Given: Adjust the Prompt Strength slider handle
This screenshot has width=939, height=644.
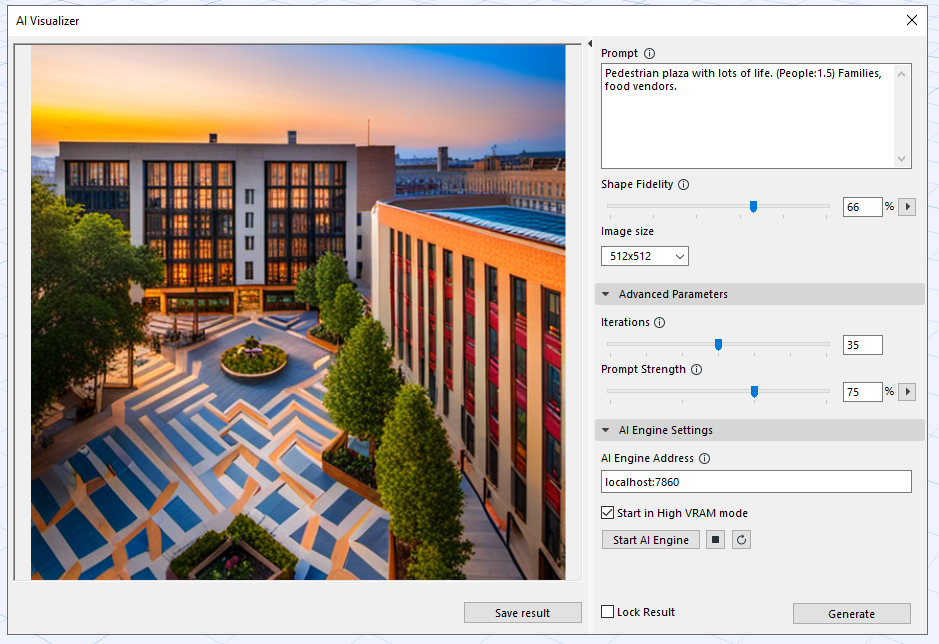Looking at the screenshot, I should (x=755, y=392).
